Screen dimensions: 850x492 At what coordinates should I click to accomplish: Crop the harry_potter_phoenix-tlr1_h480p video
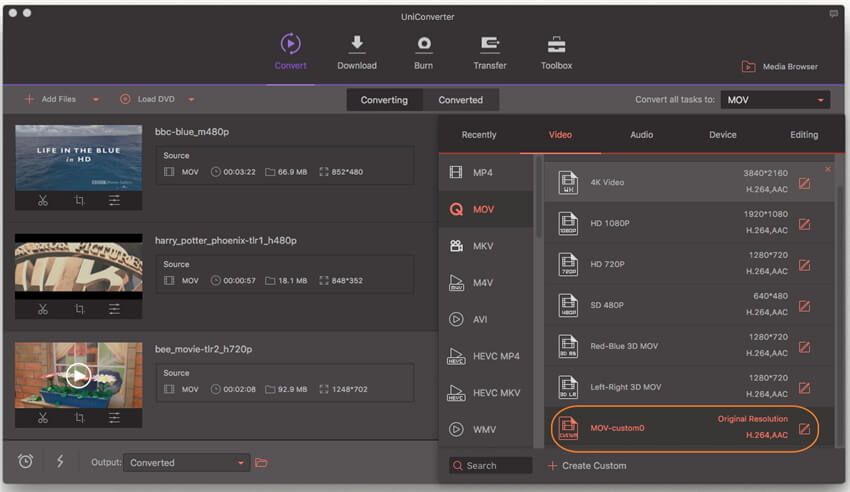pyautogui.click(x=79, y=309)
